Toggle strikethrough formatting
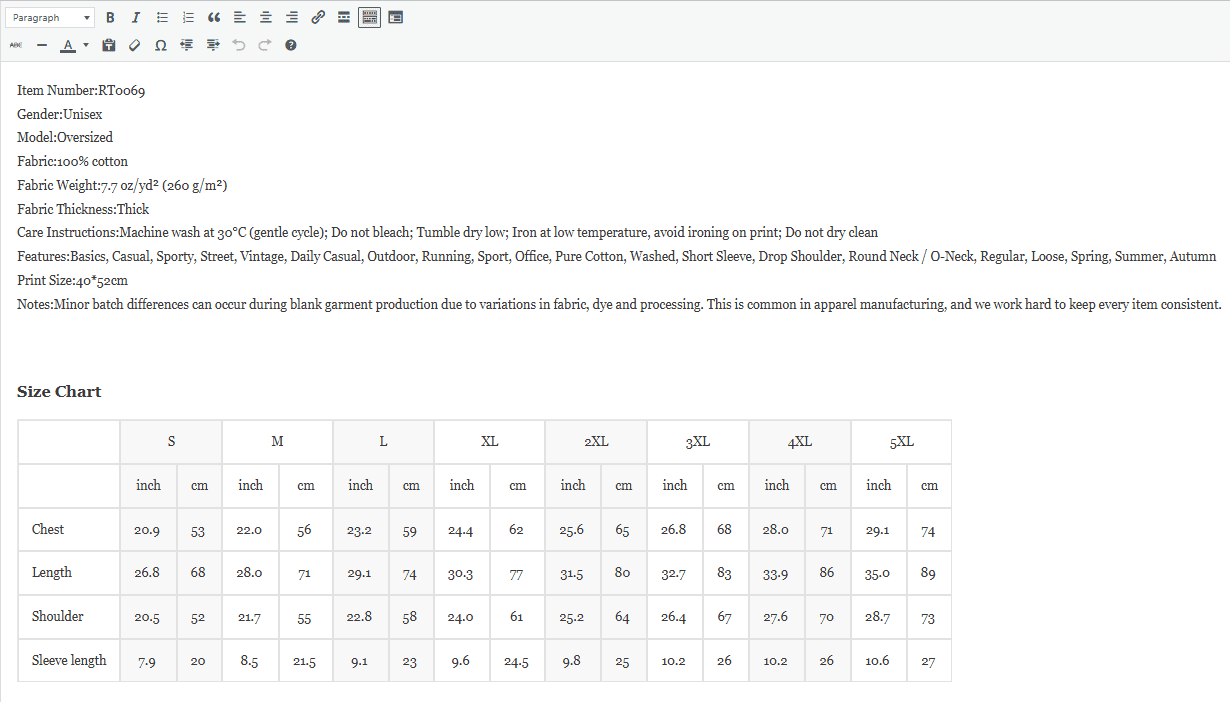The height and width of the screenshot is (702, 1230). 16,45
